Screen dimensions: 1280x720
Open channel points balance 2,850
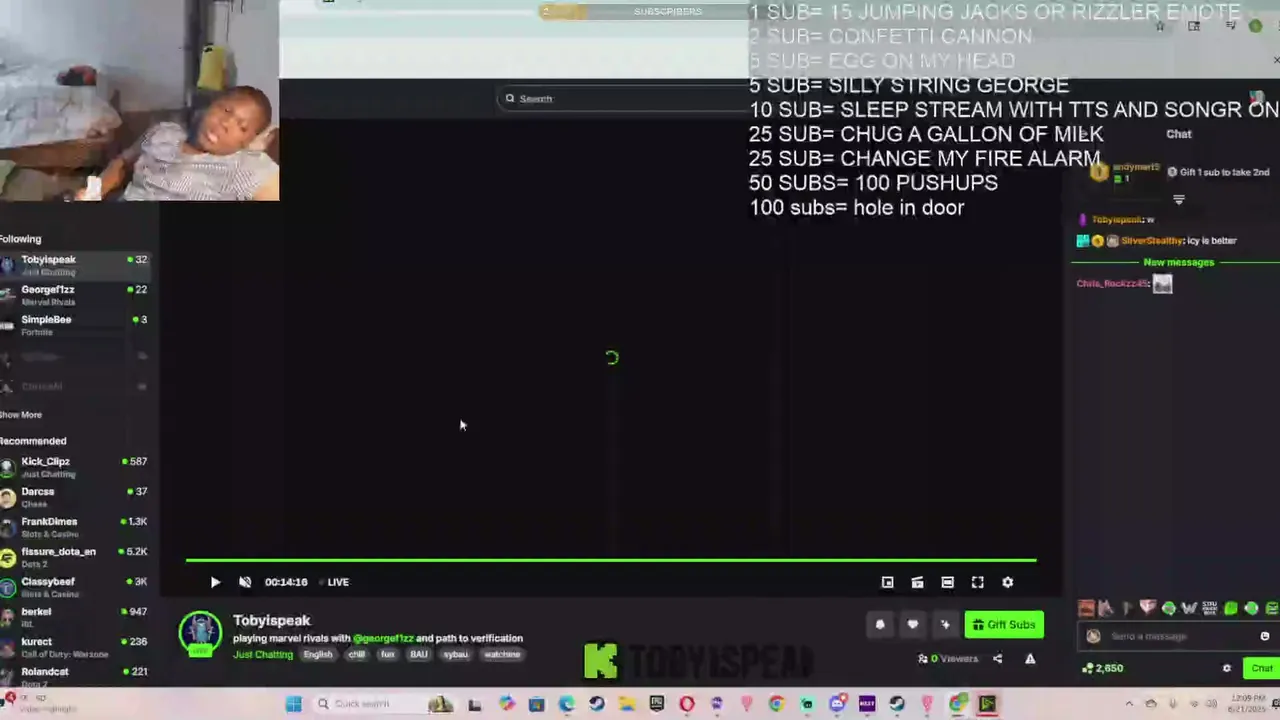(x=1103, y=668)
